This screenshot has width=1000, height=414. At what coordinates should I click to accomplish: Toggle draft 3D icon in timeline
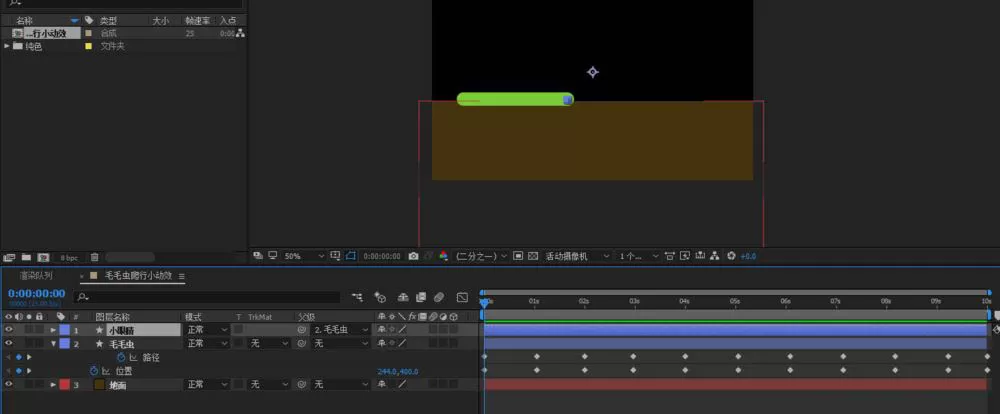380,297
